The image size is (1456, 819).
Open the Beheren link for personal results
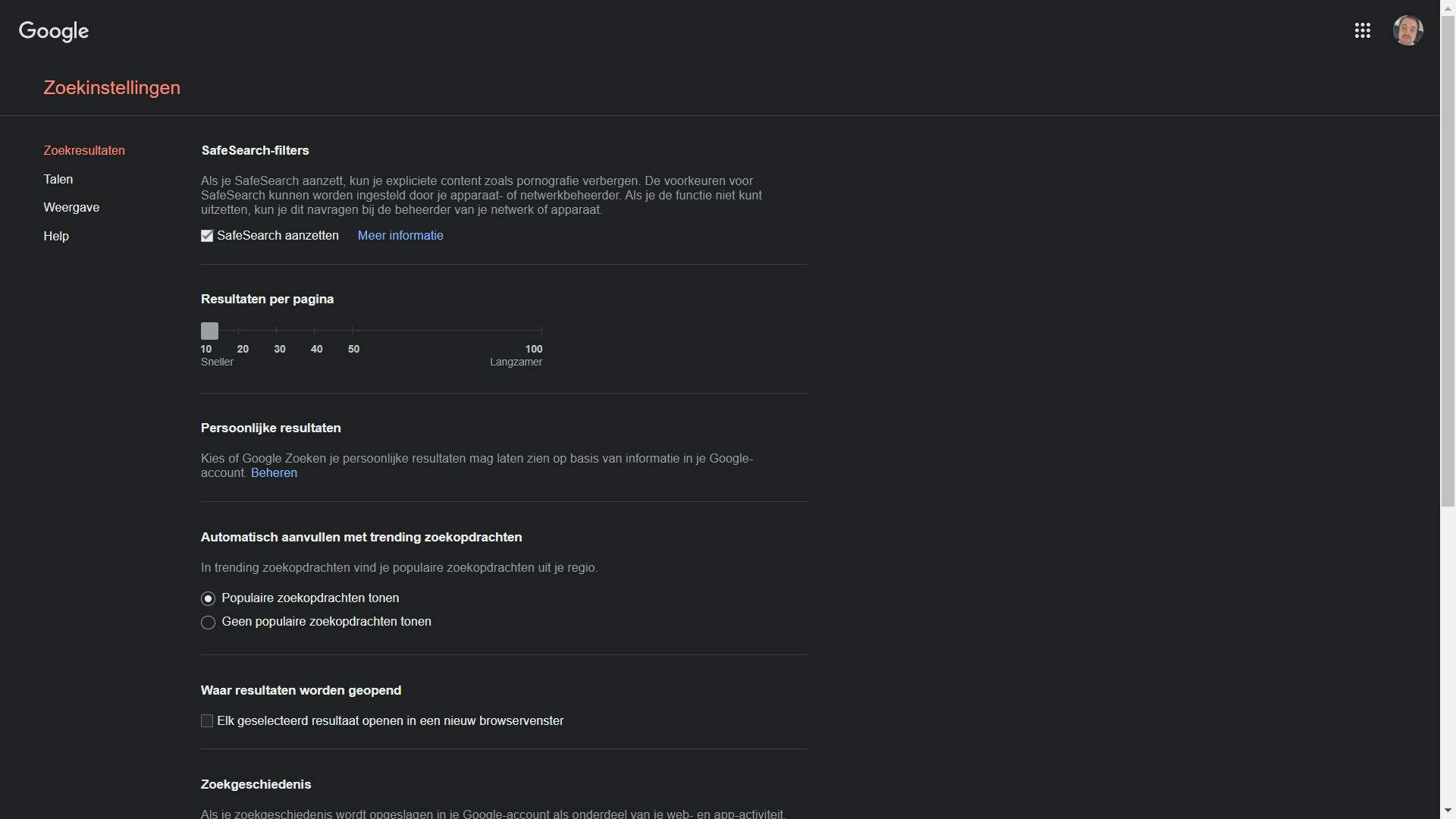pos(274,472)
